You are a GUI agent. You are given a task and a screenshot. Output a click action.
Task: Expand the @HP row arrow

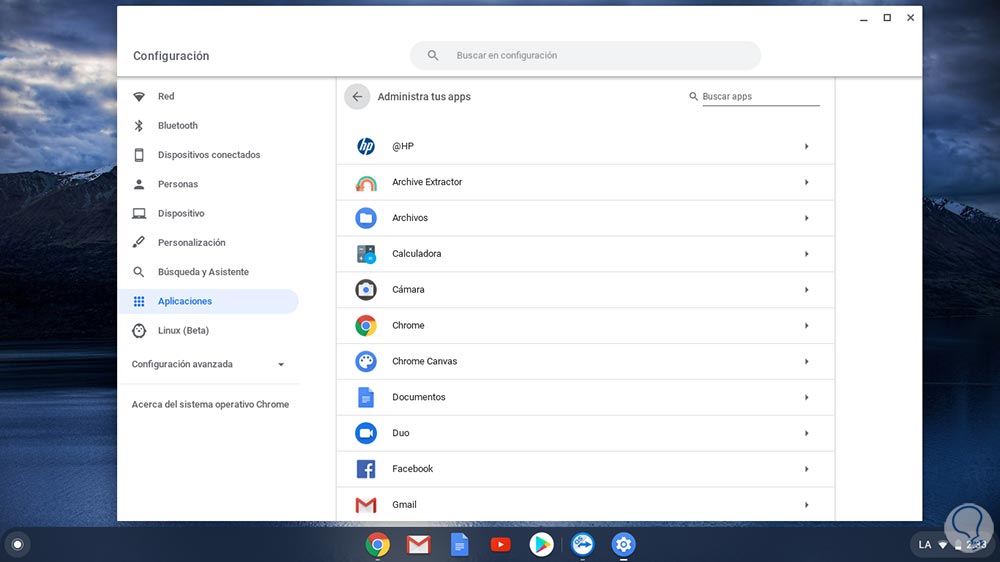coord(807,146)
